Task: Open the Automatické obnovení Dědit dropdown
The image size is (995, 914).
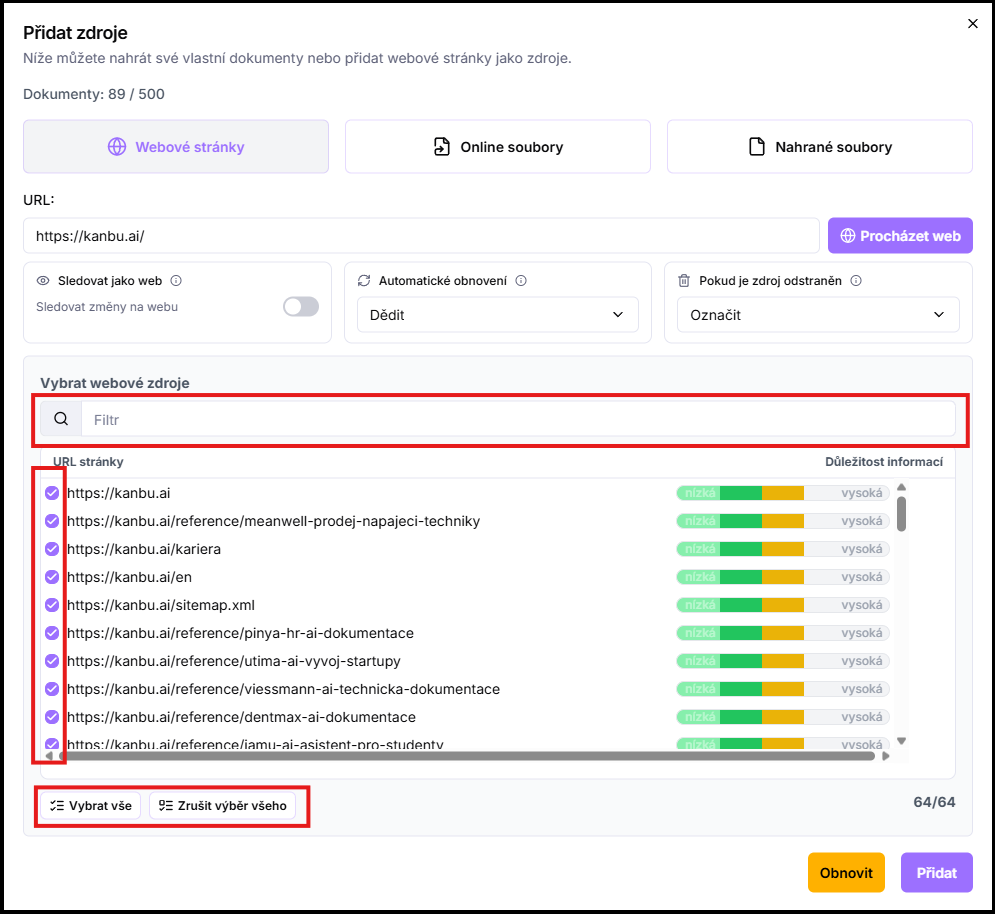Action: pyautogui.click(x=498, y=315)
